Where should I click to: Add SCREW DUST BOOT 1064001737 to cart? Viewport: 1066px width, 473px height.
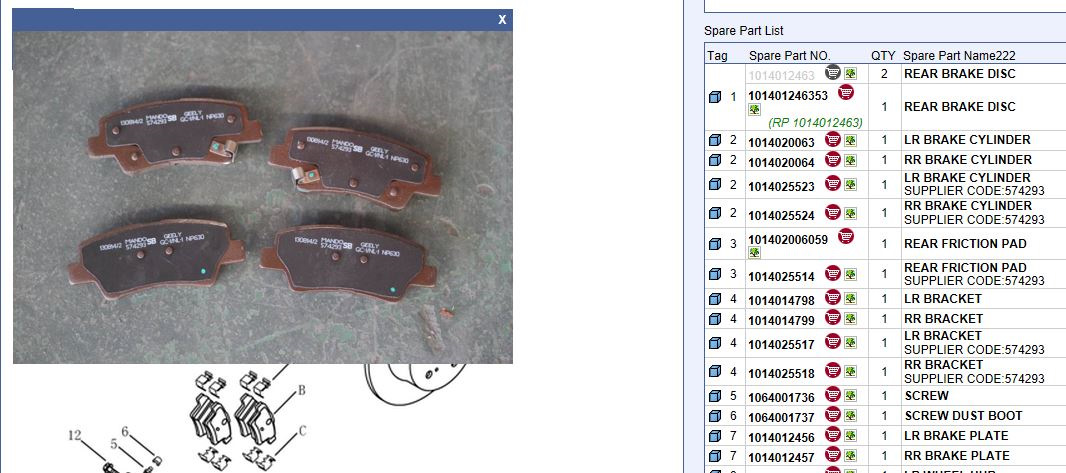[x=833, y=415]
